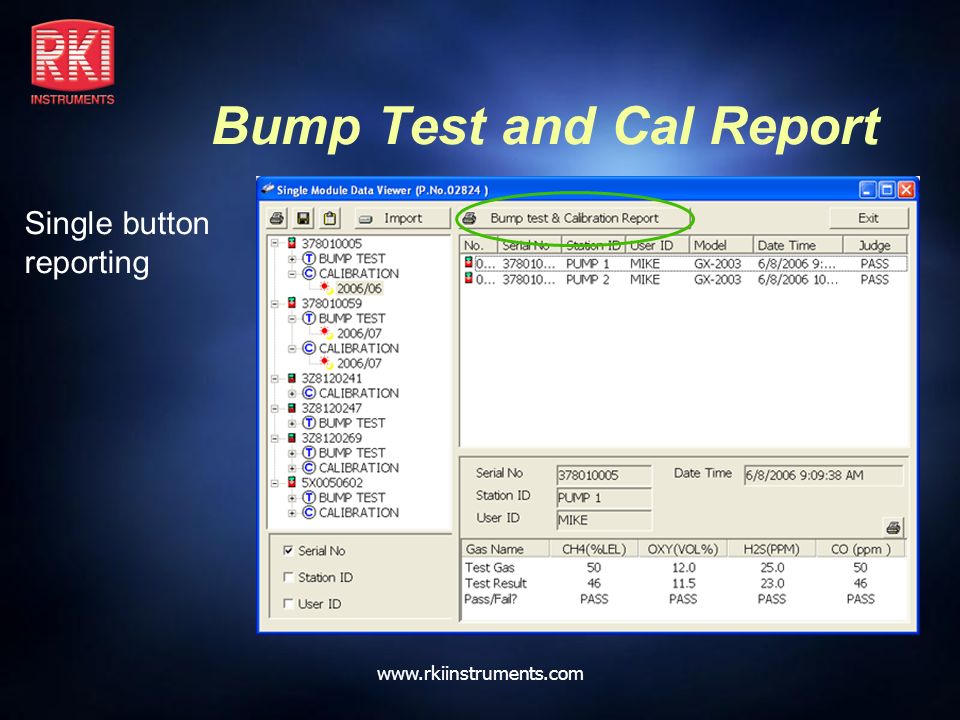The height and width of the screenshot is (720, 960).
Task: Click the sun-moon icon beside 2006/06
Action: click(326, 288)
